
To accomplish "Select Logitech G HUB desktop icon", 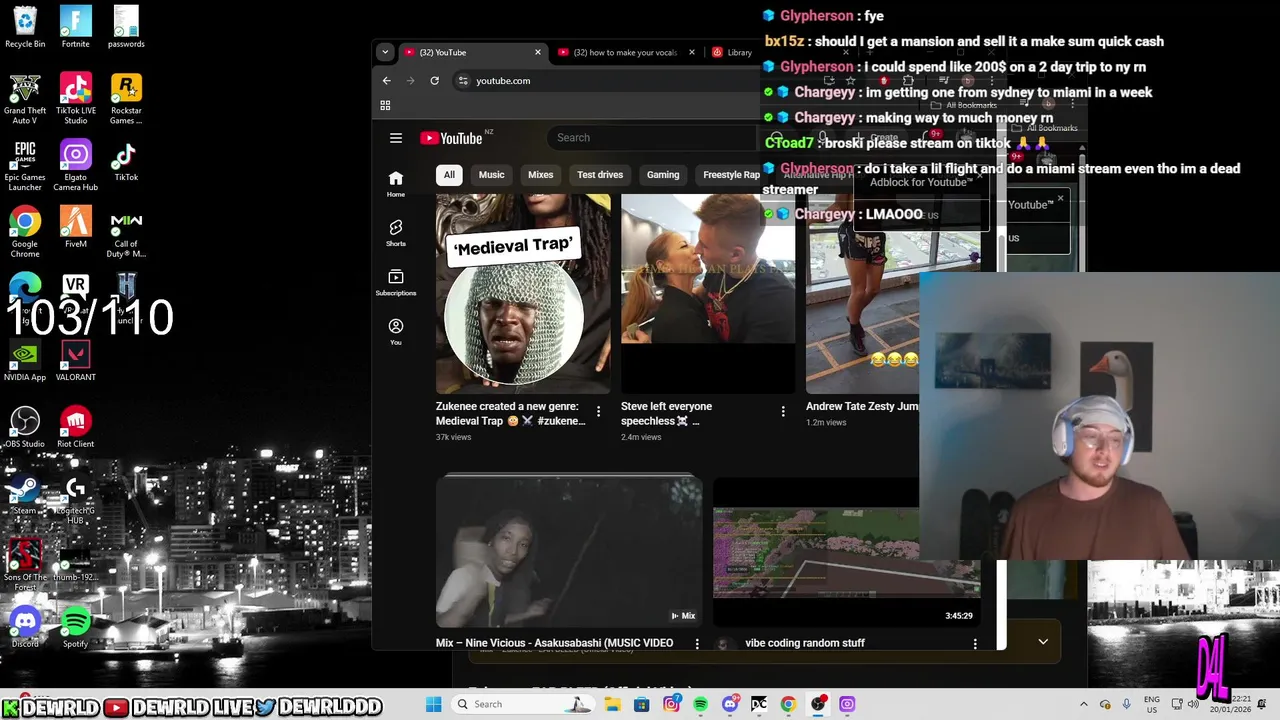I will tap(75, 499).
